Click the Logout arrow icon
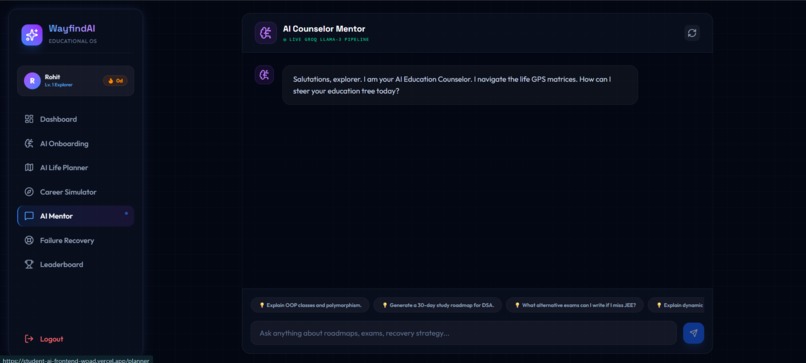This screenshot has width=806, height=363. coord(29,339)
